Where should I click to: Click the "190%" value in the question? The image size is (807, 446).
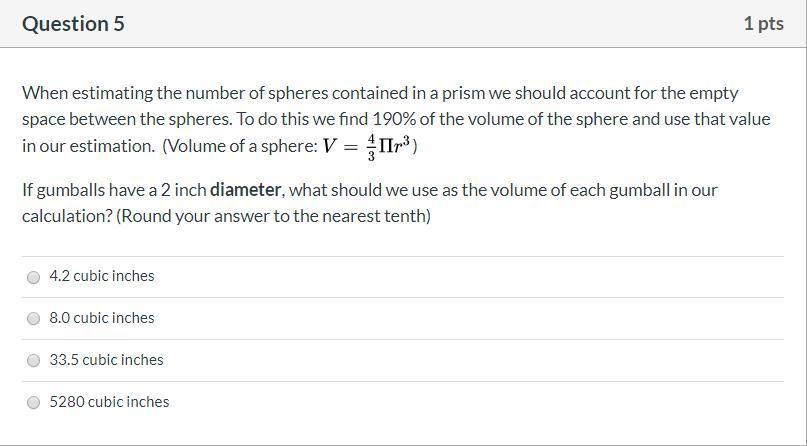tap(394, 119)
